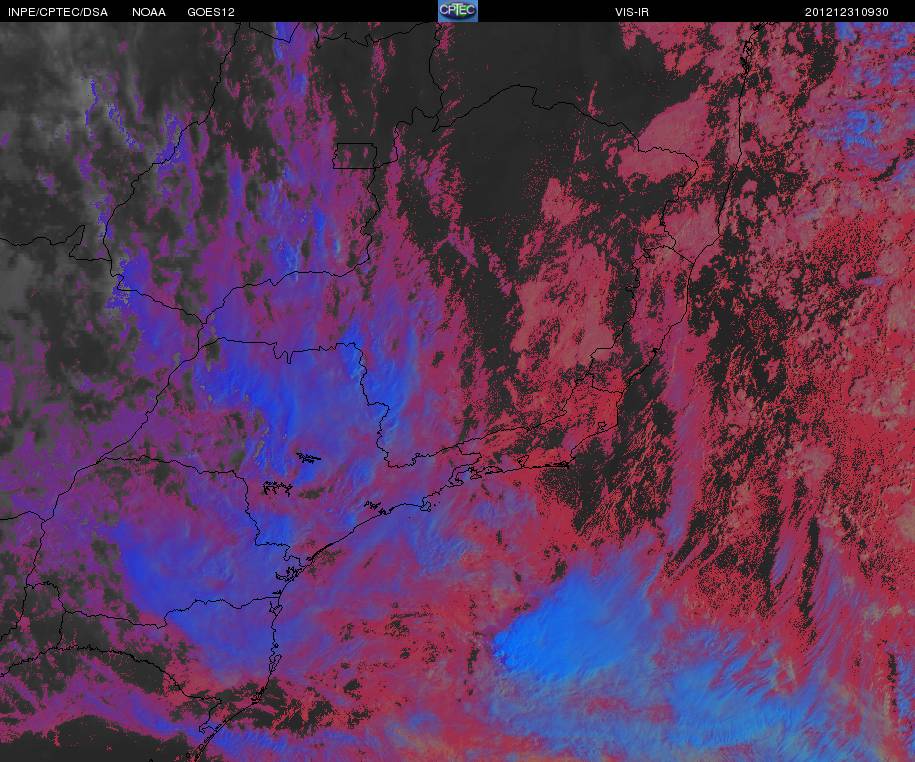Viewport: 915px width, 762px height.
Task: Click the VIS-IR channel label
Action: coord(632,12)
